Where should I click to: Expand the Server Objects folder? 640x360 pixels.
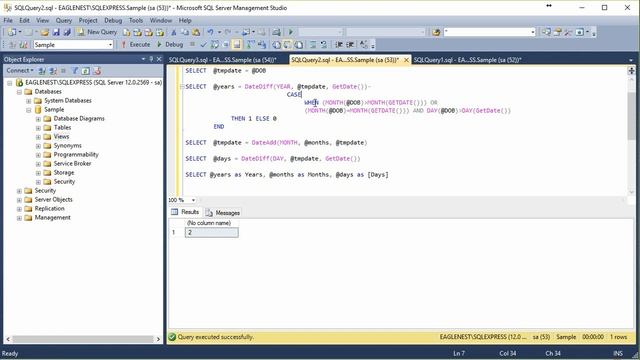pyautogui.click(x=19, y=200)
